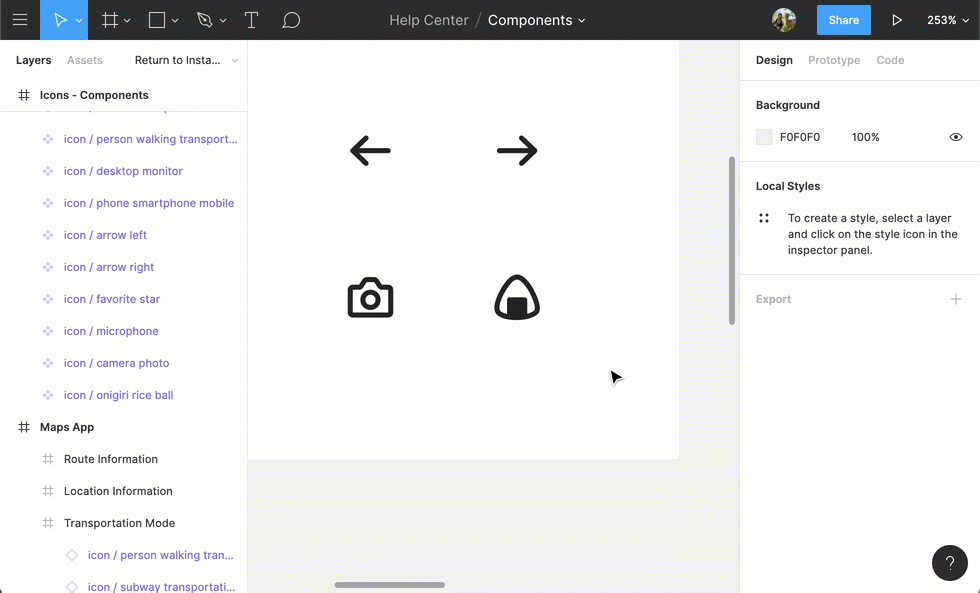Click the Local Styles four-dot icon
The image size is (980, 593).
coord(764,218)
